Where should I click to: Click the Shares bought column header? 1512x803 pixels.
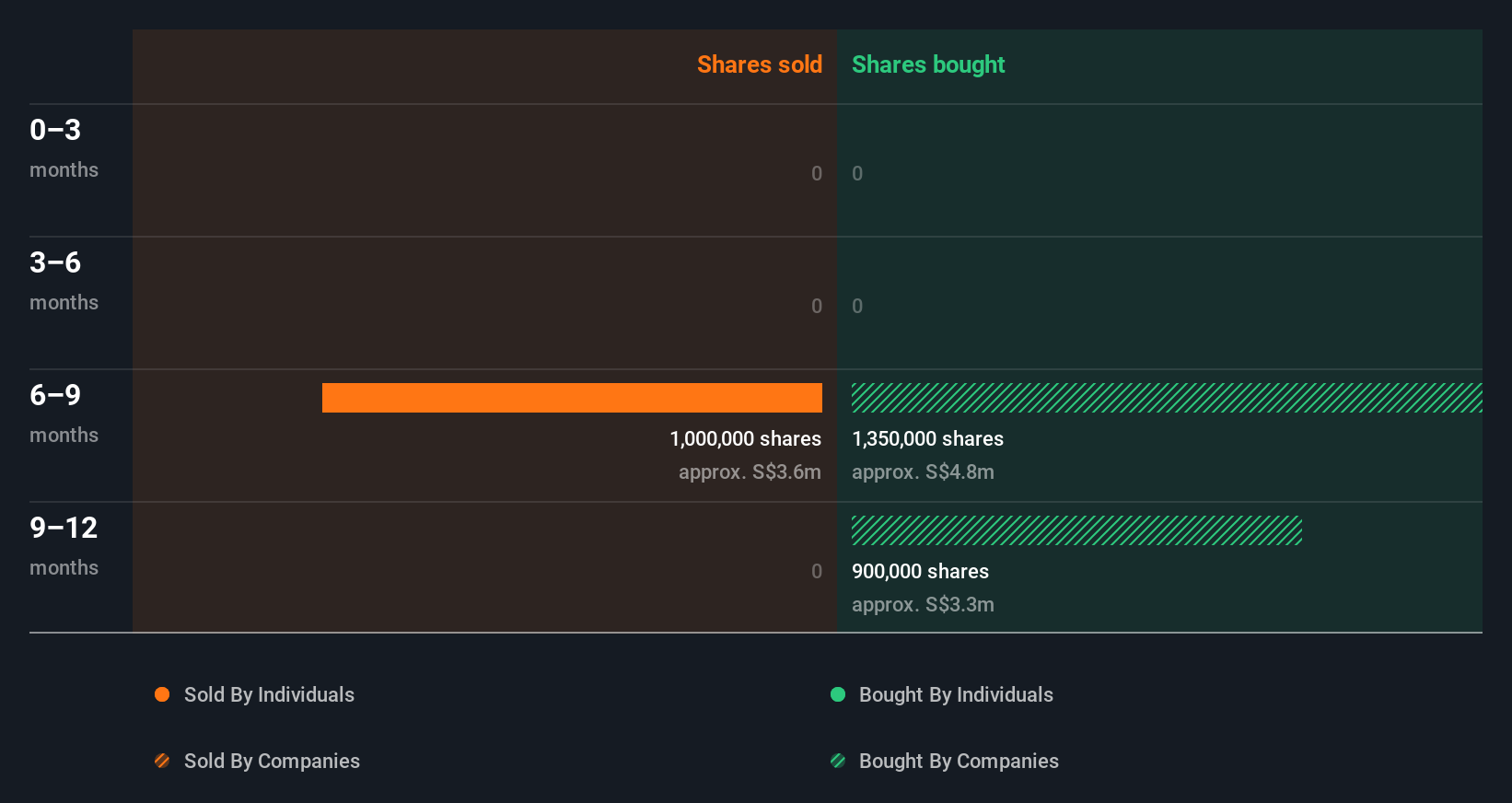click(928, 64)
